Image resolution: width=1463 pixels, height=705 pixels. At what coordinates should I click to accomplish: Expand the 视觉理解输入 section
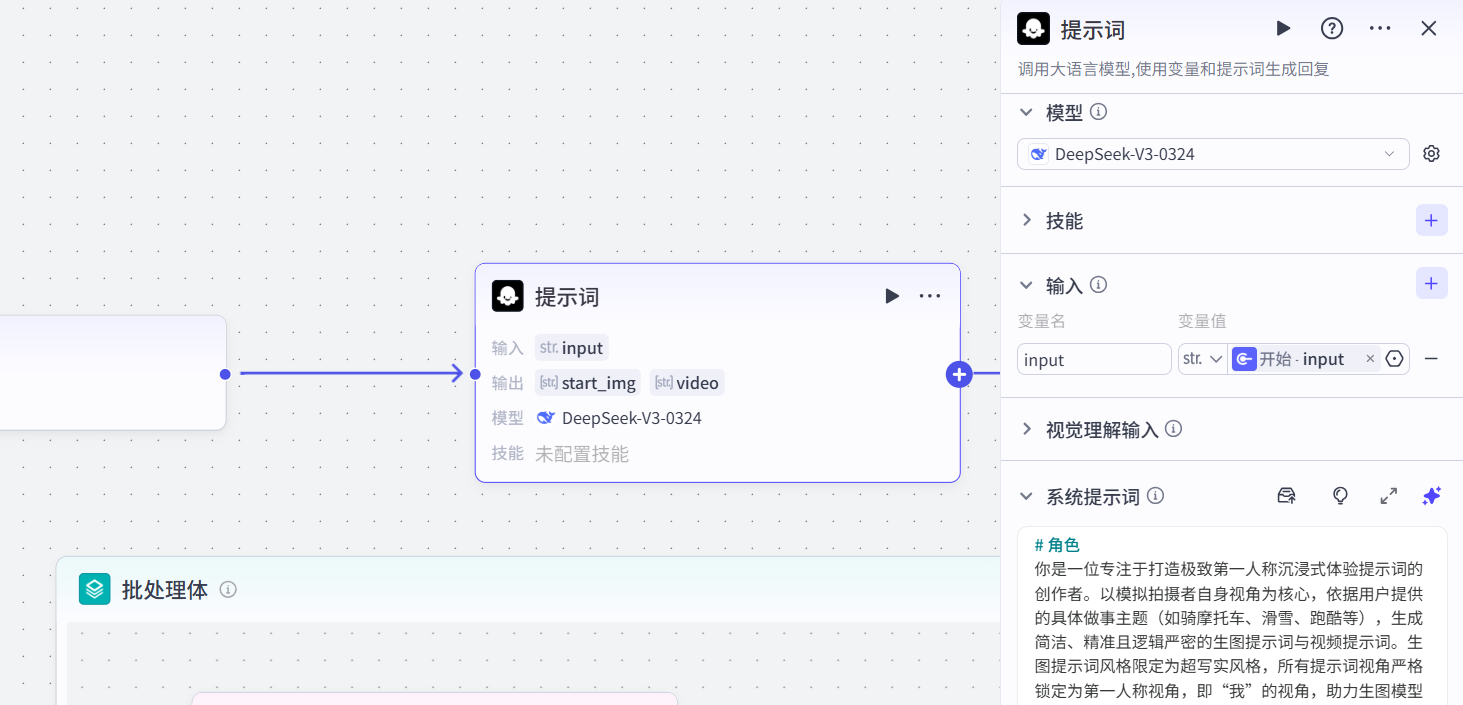pos(1026,429)
